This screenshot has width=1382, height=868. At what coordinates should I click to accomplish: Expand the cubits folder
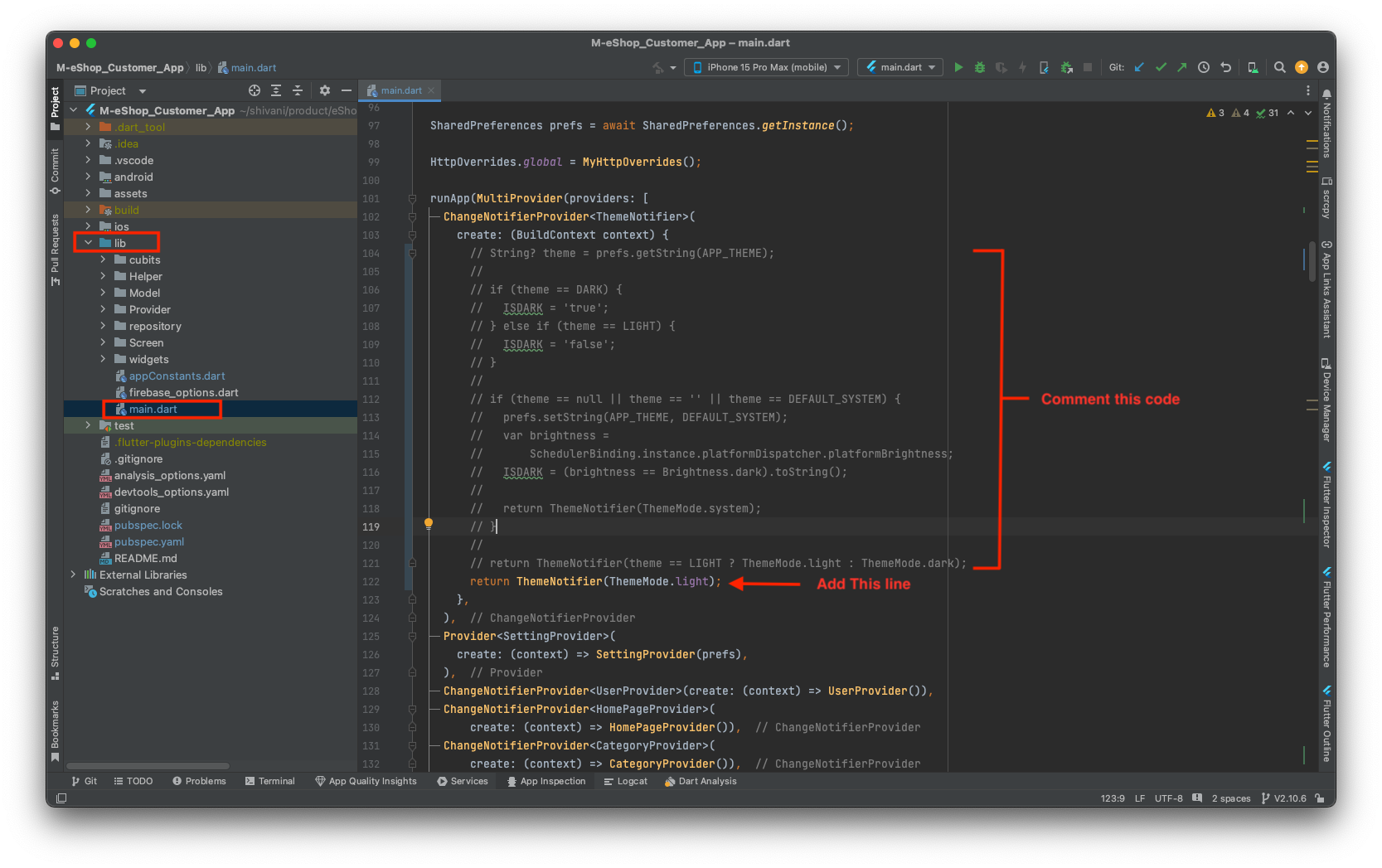tap(103, 259)
